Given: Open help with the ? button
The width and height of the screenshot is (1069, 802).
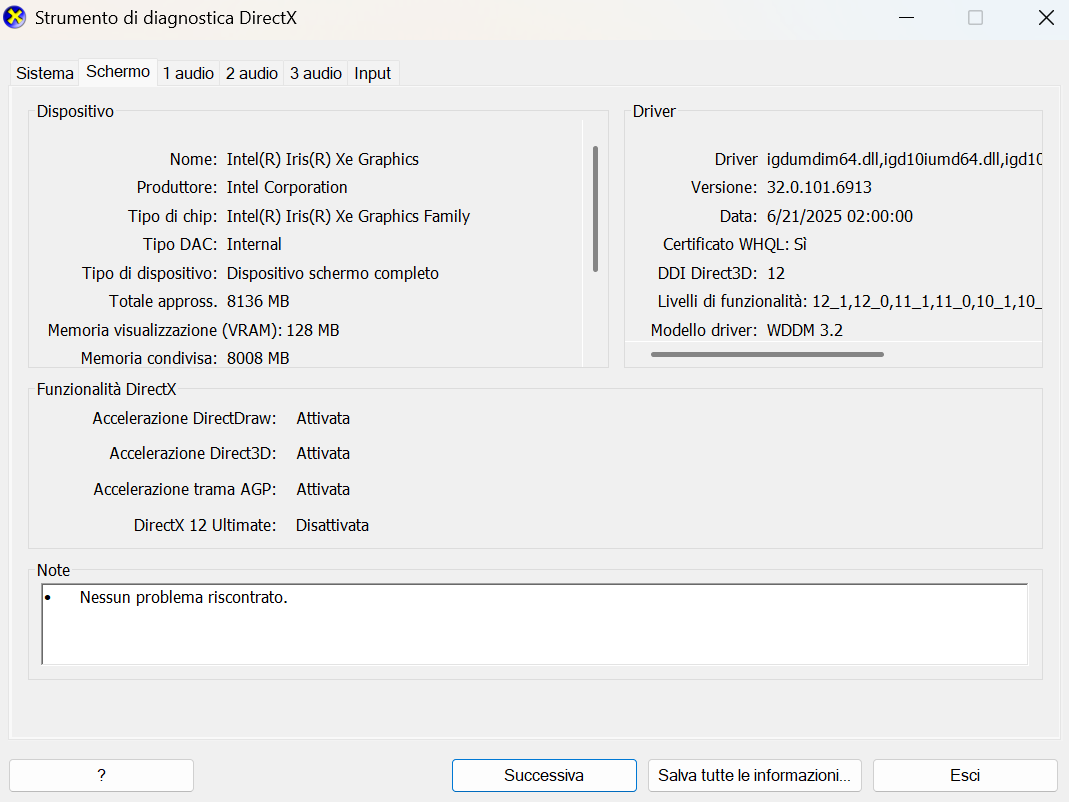Looking at the screenshot, I should coord(102,775).
